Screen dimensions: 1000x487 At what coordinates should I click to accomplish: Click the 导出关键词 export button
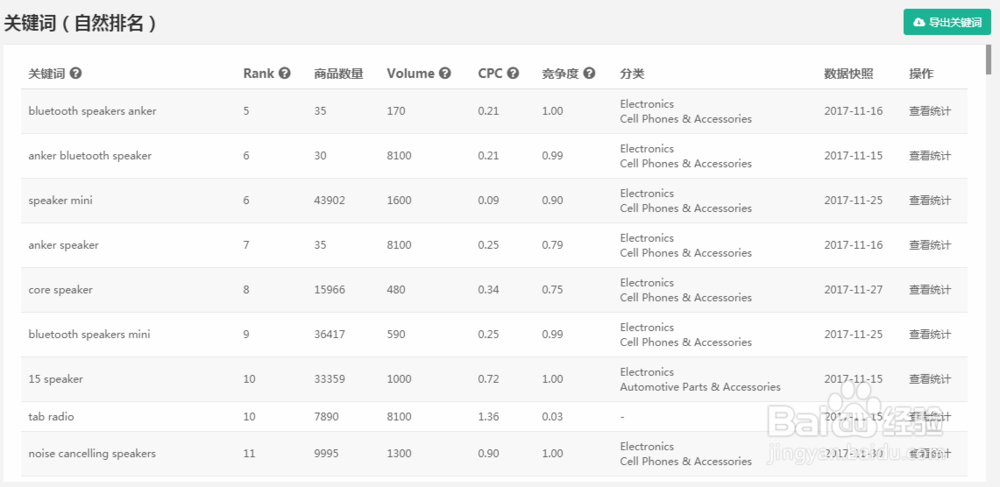pyautogui.click(x=947, y=22)
